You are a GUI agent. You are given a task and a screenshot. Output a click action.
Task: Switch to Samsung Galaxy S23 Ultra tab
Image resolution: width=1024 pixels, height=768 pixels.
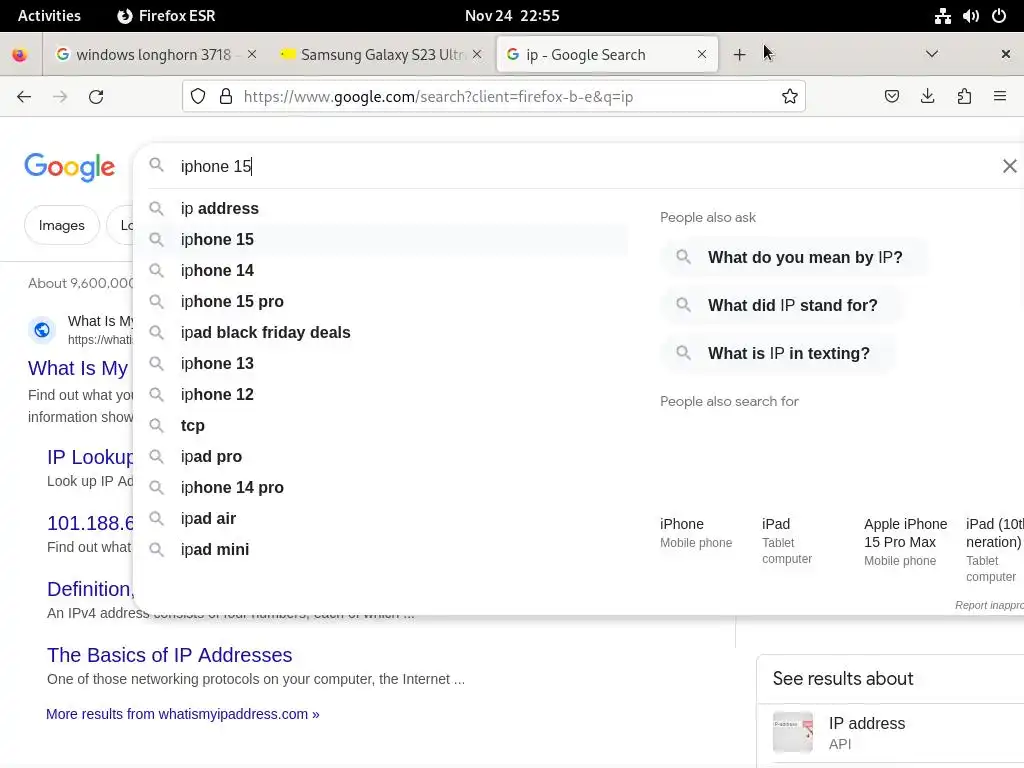[x=381, y=55]
